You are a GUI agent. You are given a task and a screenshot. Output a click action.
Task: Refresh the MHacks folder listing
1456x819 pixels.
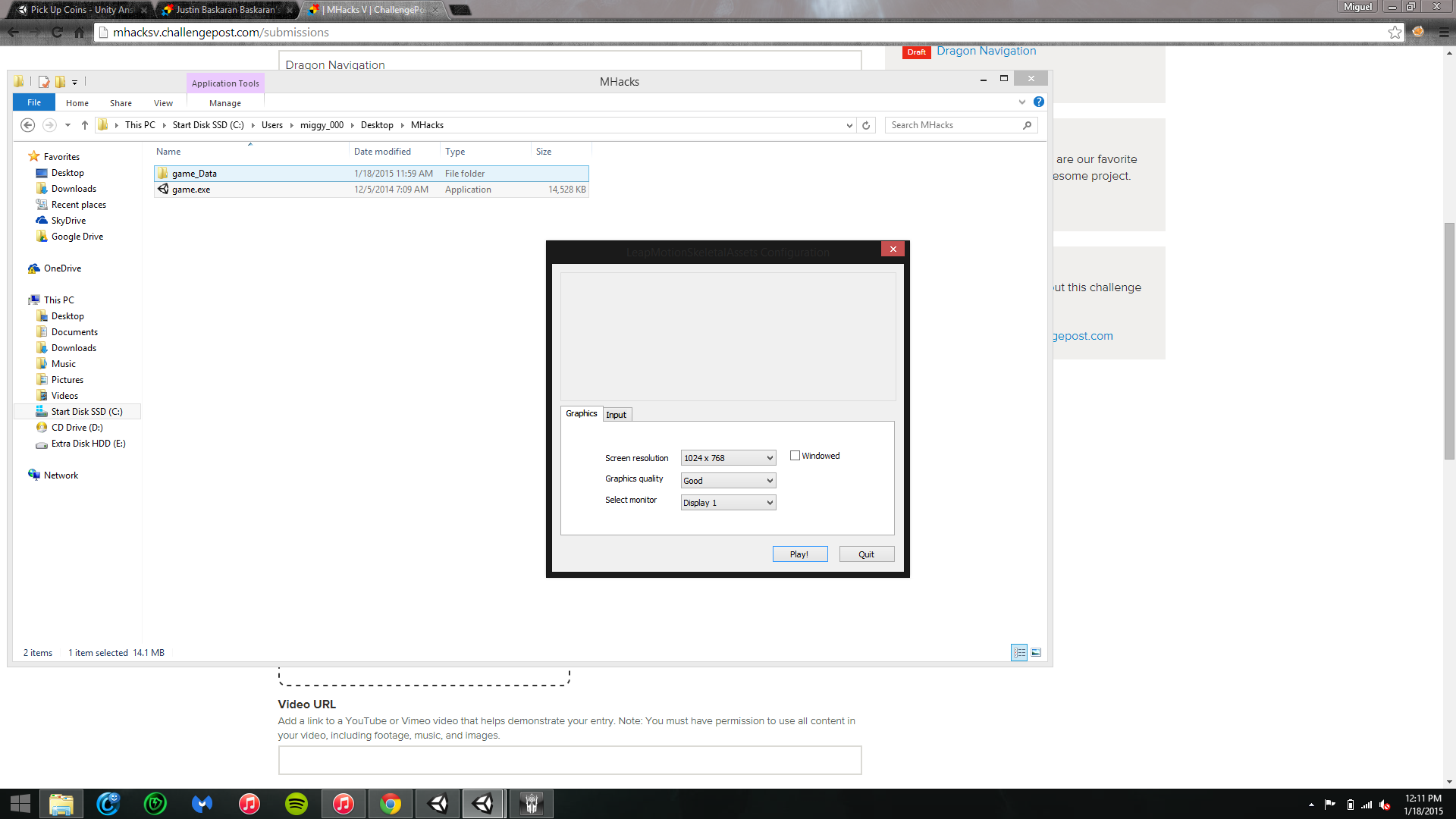[866, 125]
